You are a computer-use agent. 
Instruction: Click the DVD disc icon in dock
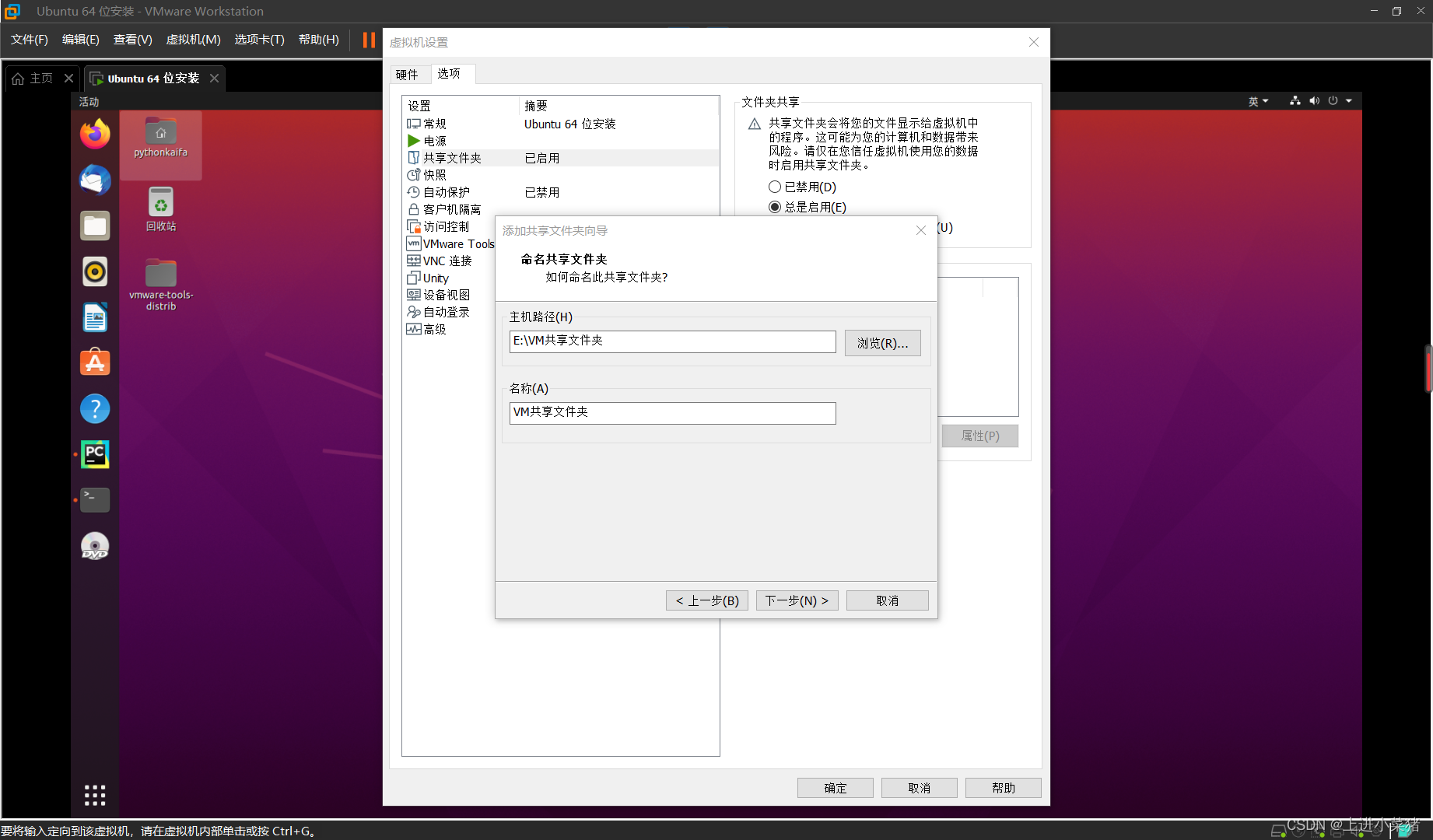coord(95,546)
